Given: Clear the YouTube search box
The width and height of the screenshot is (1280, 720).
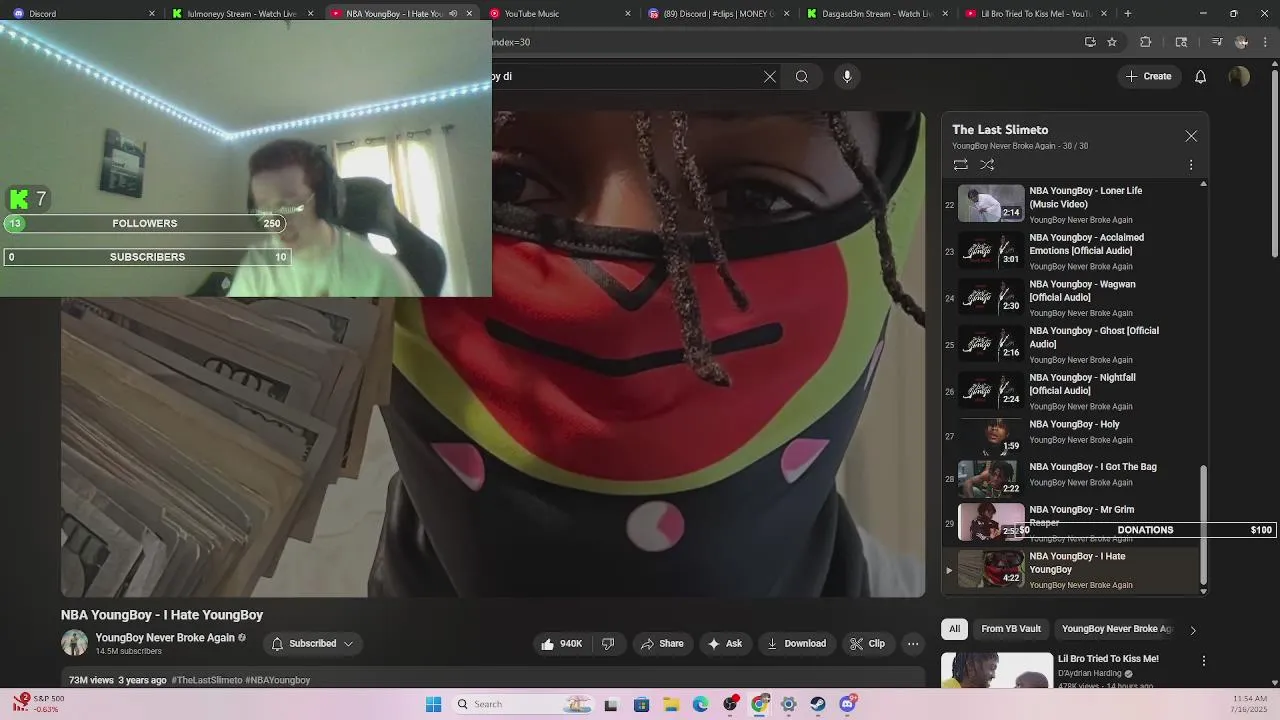Looking at the screenshot, I should [x=770, y=77].
